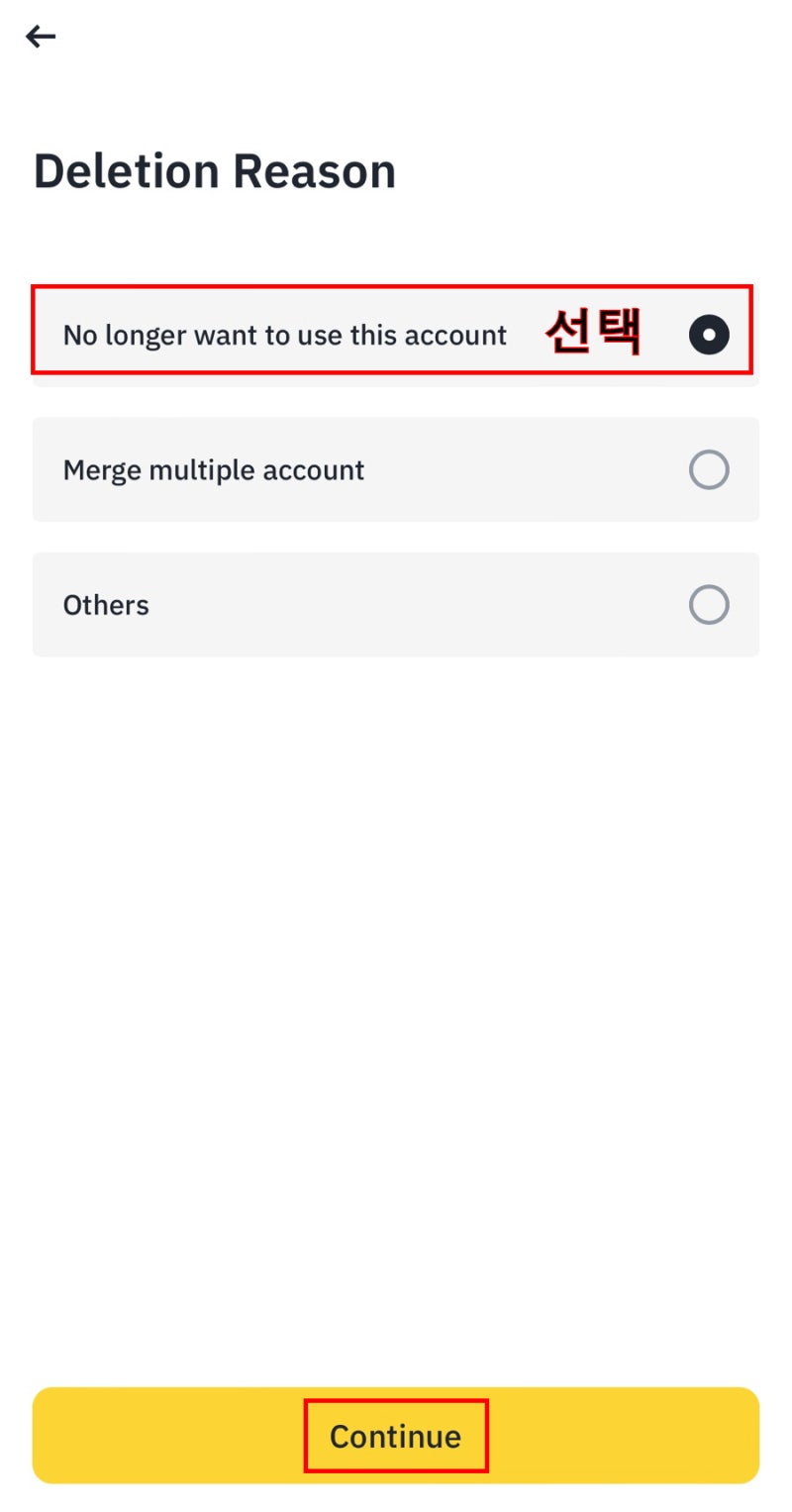Image resolution: width=792 pixels, height=1512 pixels.
Task: Go back using the top-left arrow
Action: coord(41,37)
